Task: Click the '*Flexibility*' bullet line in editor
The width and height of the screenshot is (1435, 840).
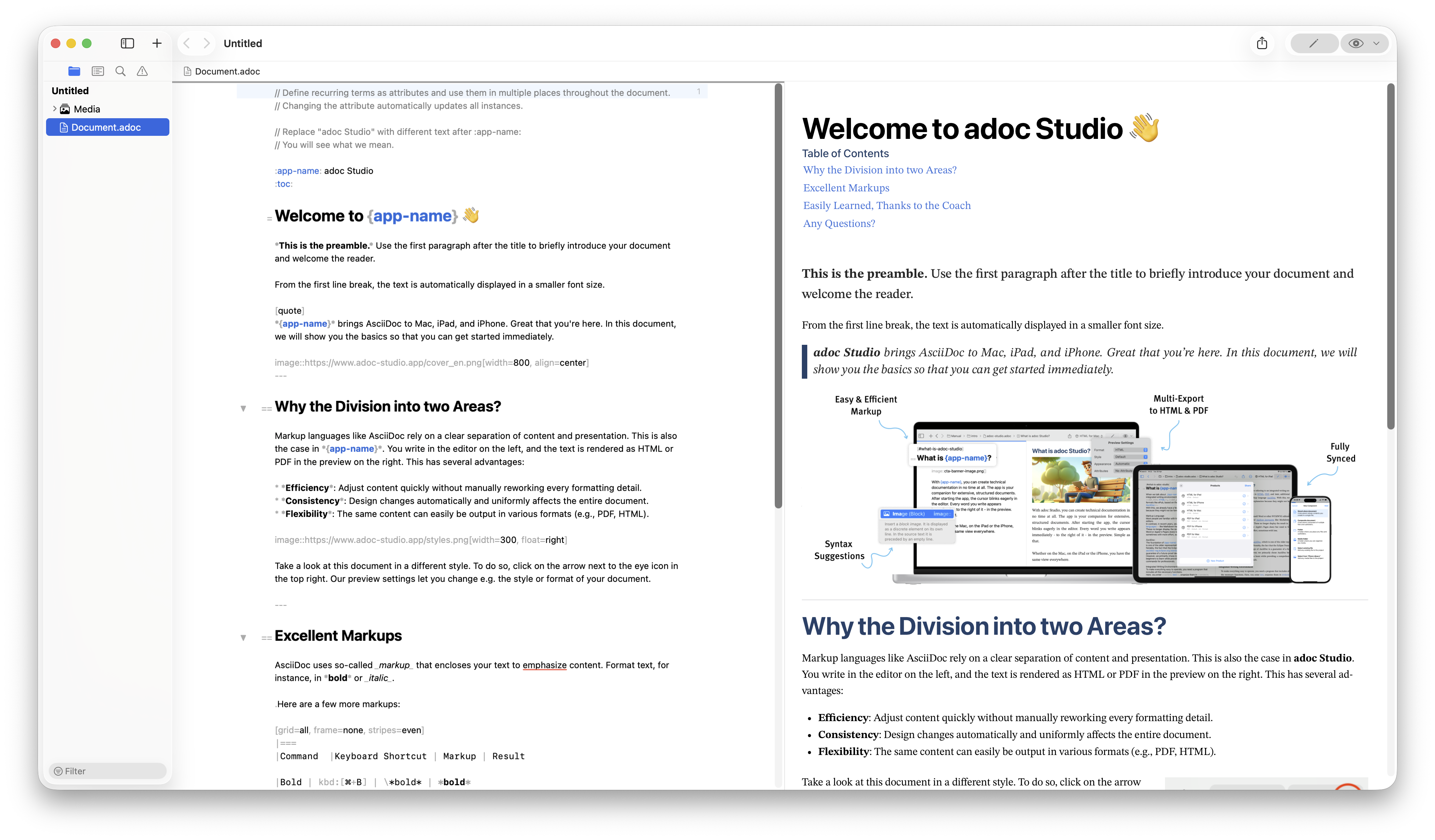Action: pos(462,514)
